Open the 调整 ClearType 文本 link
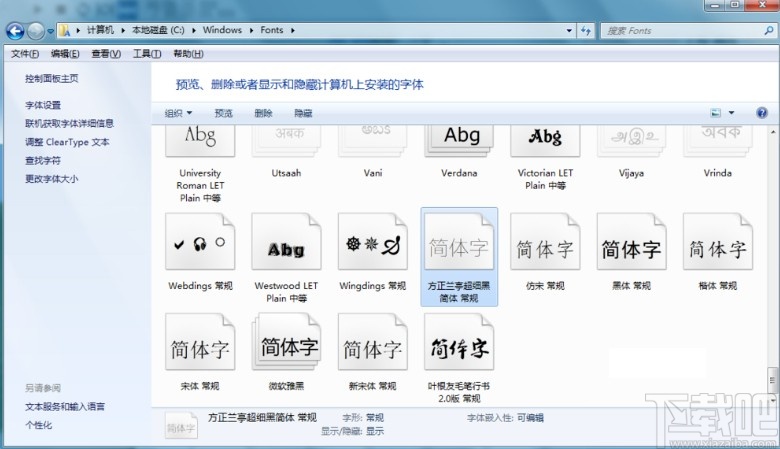This screenshot has height=449, width=780. pyautogui.click(x=67, y=142)
